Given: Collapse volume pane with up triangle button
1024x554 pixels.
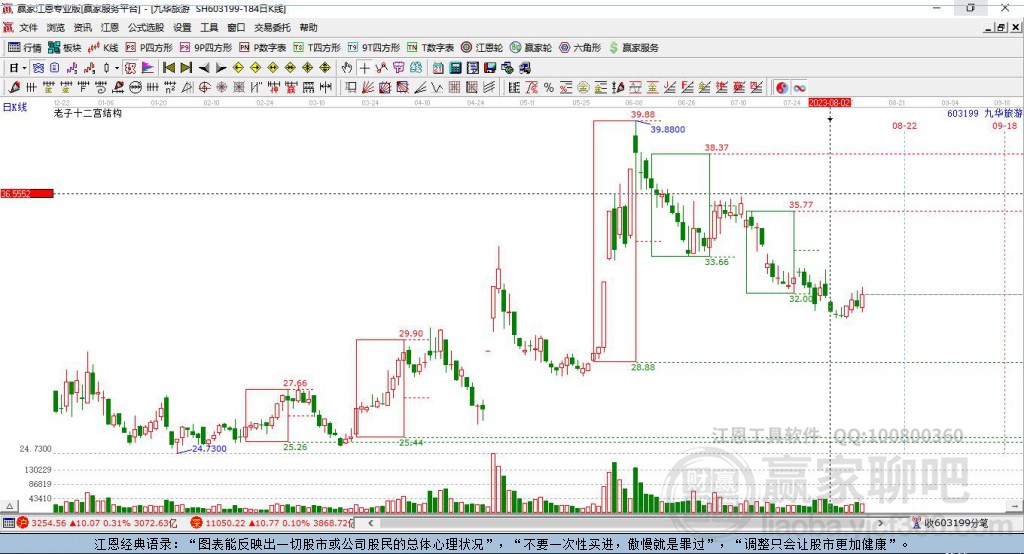Looking at the screenshot, I should pos(9,506).
